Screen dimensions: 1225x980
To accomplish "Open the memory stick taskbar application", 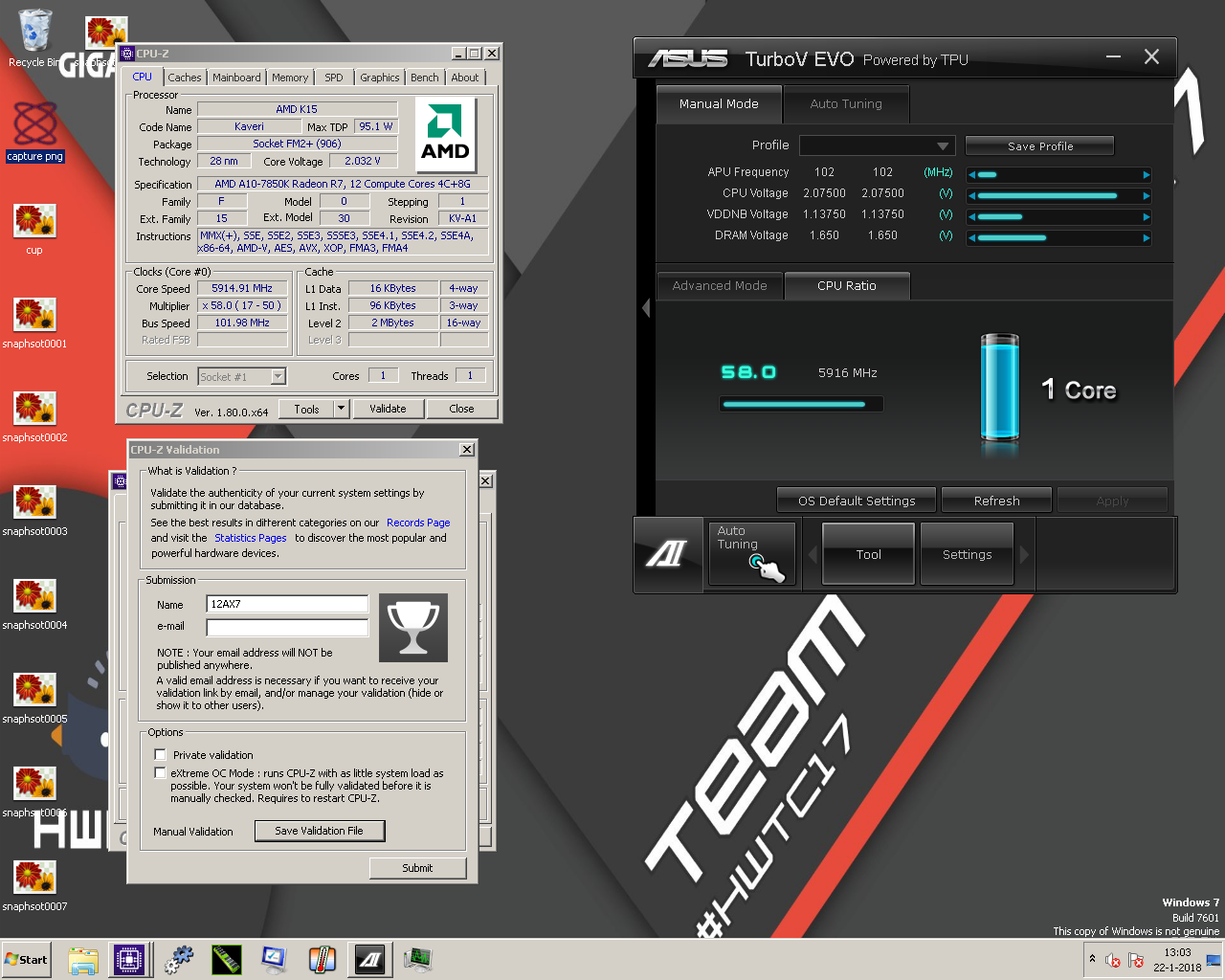I will tap(227, 960).
